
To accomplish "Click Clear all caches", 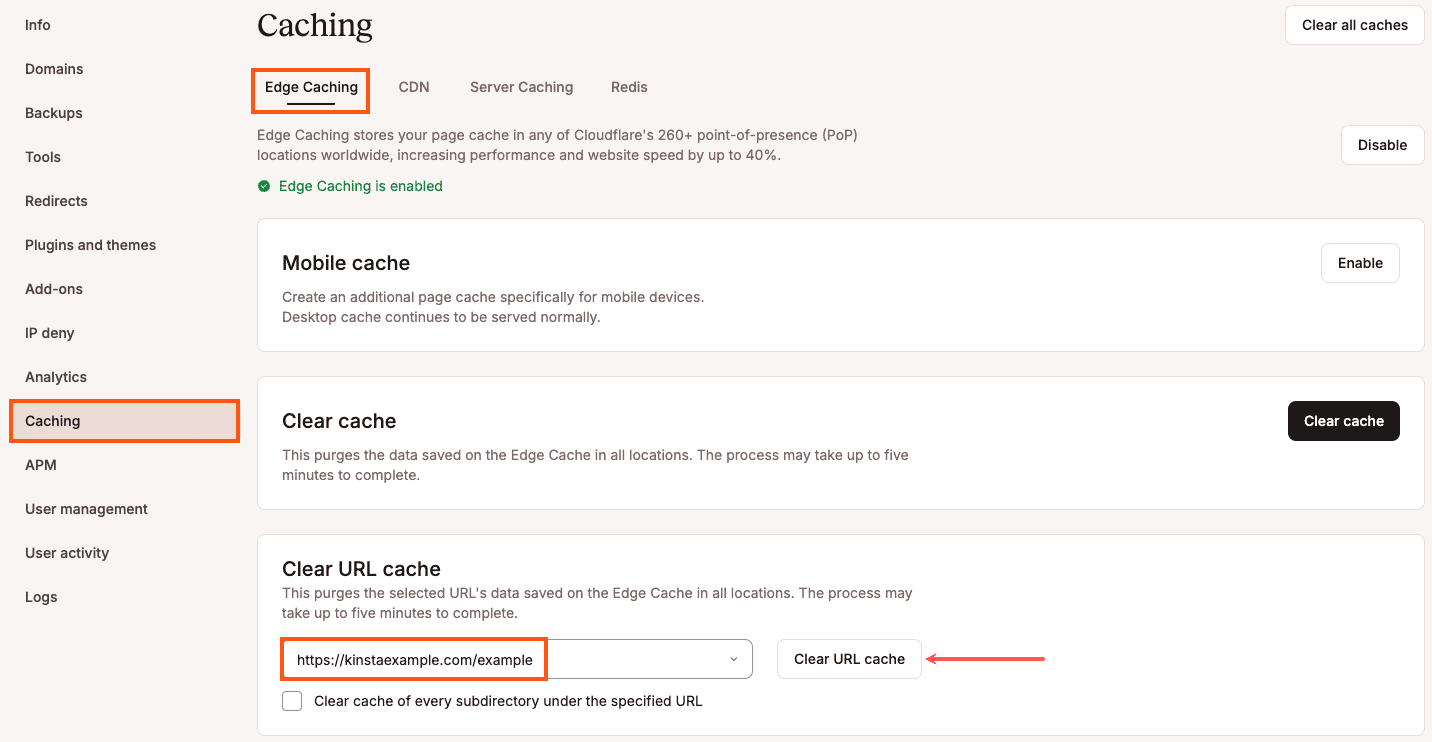I will click(1354, 24).
